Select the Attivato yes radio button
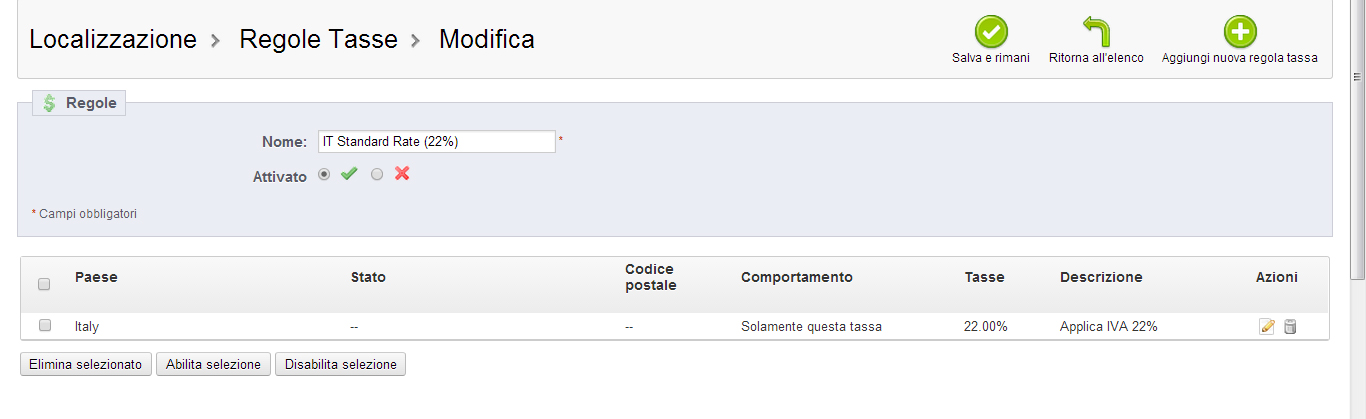The width and height of the screenshot is (1366, 419). [x=324, y=174]
